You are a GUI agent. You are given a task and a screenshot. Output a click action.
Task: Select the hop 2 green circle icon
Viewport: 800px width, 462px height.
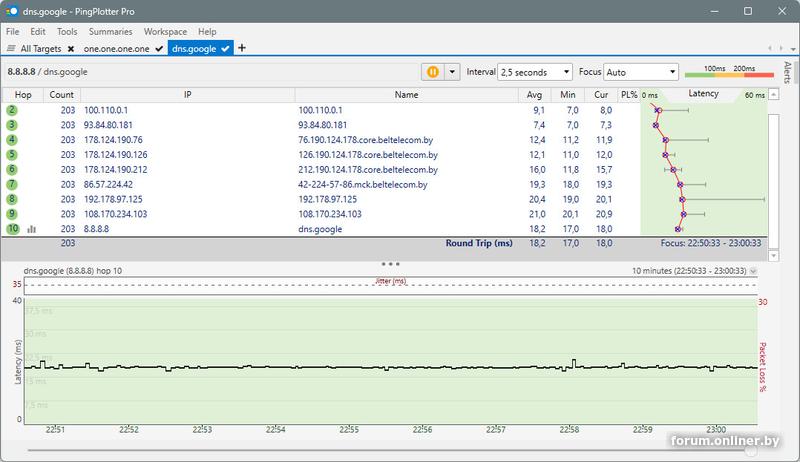[x=12, y=110]
